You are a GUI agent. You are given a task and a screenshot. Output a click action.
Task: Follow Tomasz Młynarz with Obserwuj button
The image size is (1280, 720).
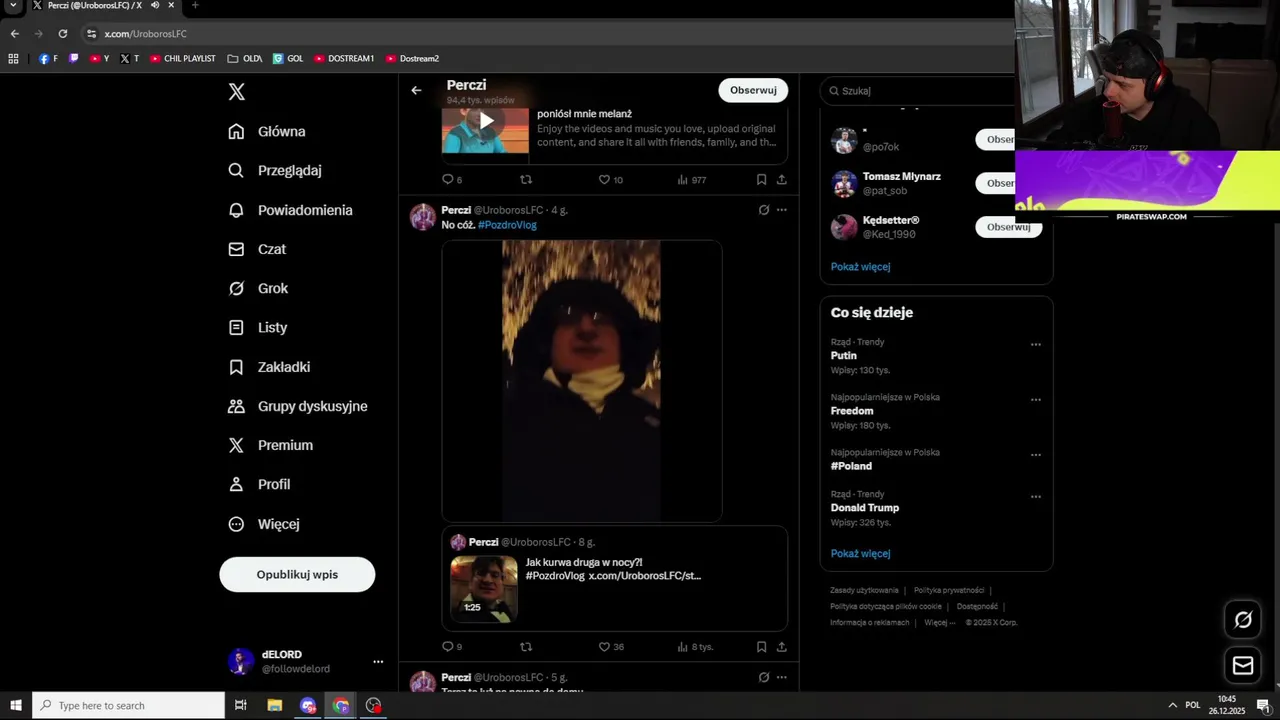(x=996, y=183)
